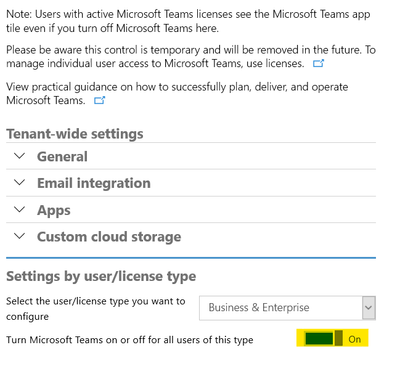
Task: Click the General section heading
Action: coord(62,156)
